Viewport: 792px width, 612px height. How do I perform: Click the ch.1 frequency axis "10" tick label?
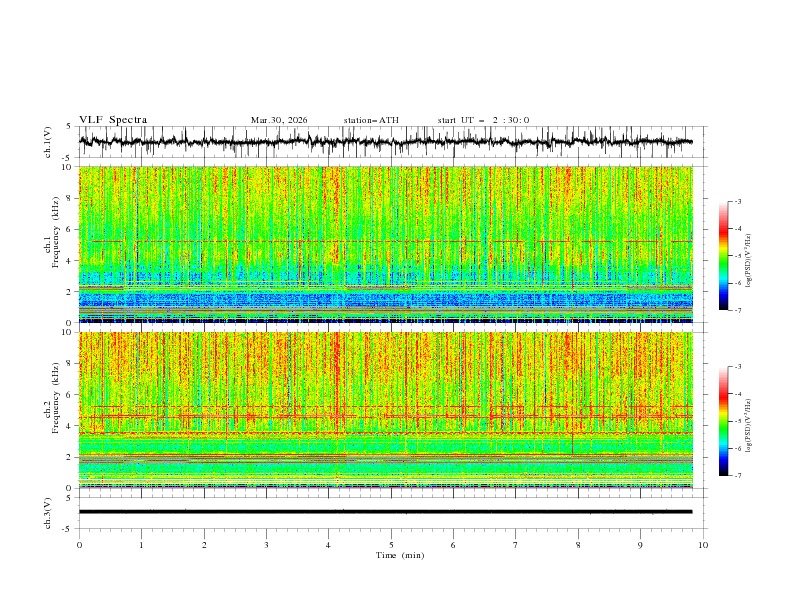point(66,167)
